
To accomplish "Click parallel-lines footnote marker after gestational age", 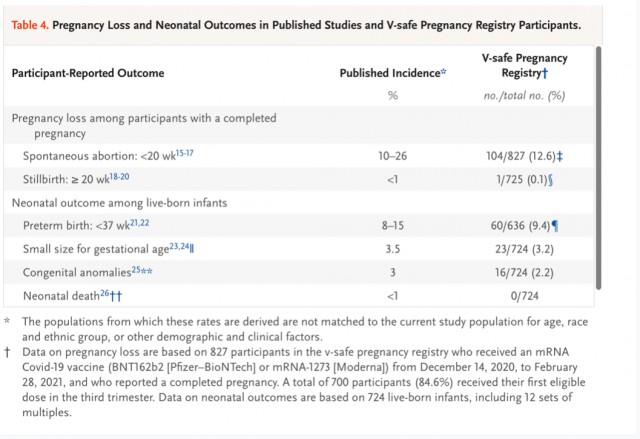I will tap(191, 248).
